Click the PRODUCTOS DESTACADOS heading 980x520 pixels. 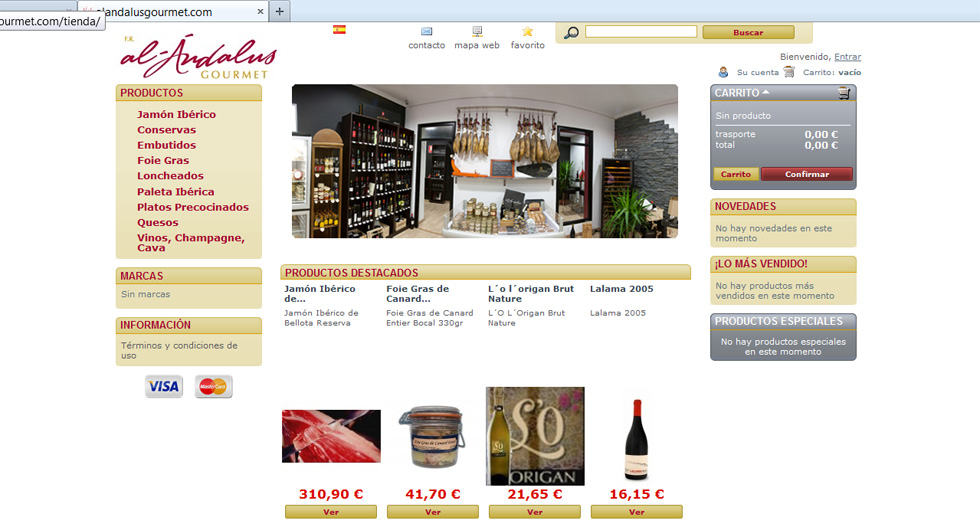point(351,272)
